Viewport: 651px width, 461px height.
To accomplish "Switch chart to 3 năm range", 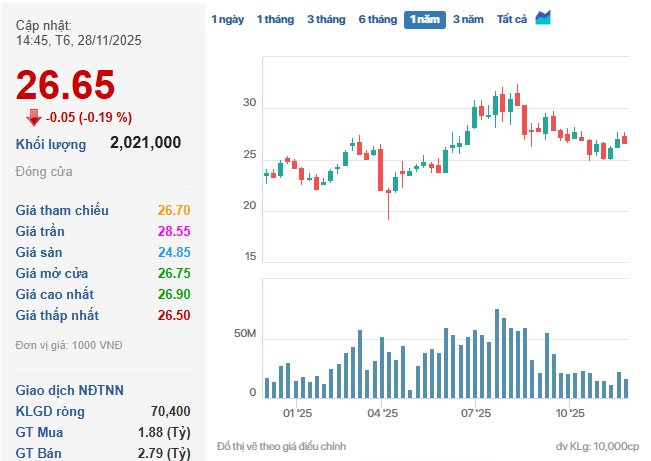I will 469,19.
